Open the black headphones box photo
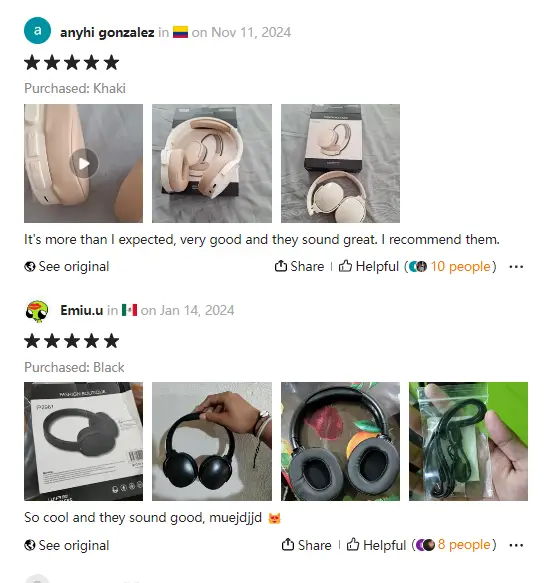 pyautogui.click(x=84, y=441)
